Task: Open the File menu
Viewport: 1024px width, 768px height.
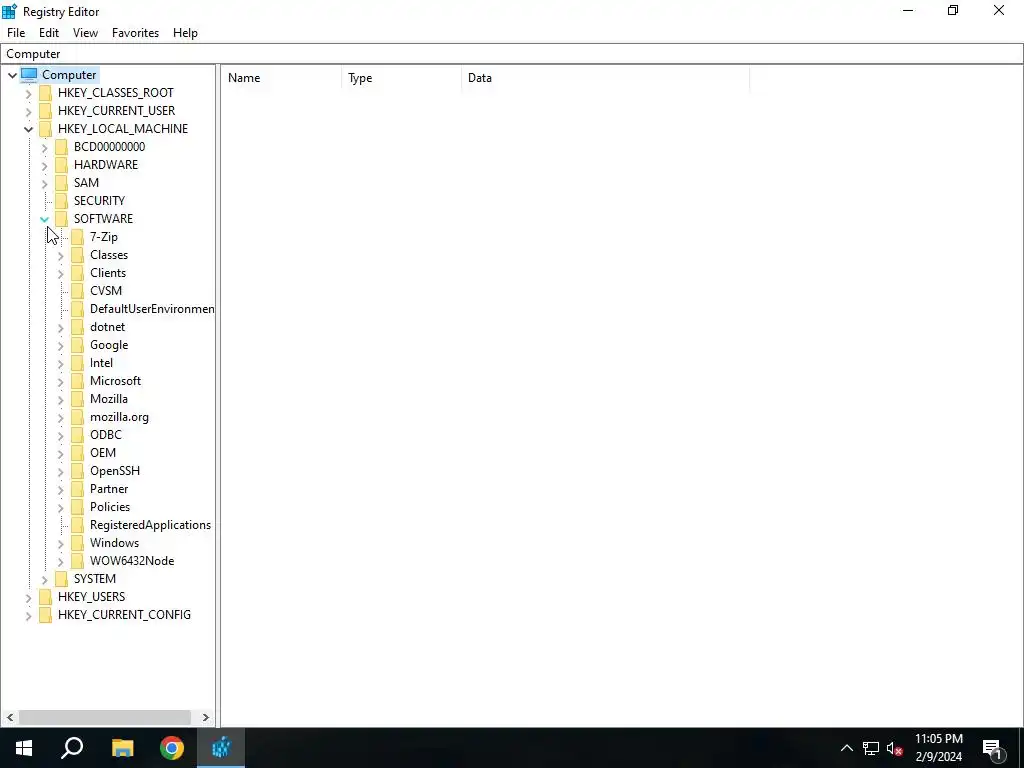Action: [x=16, y=33]
